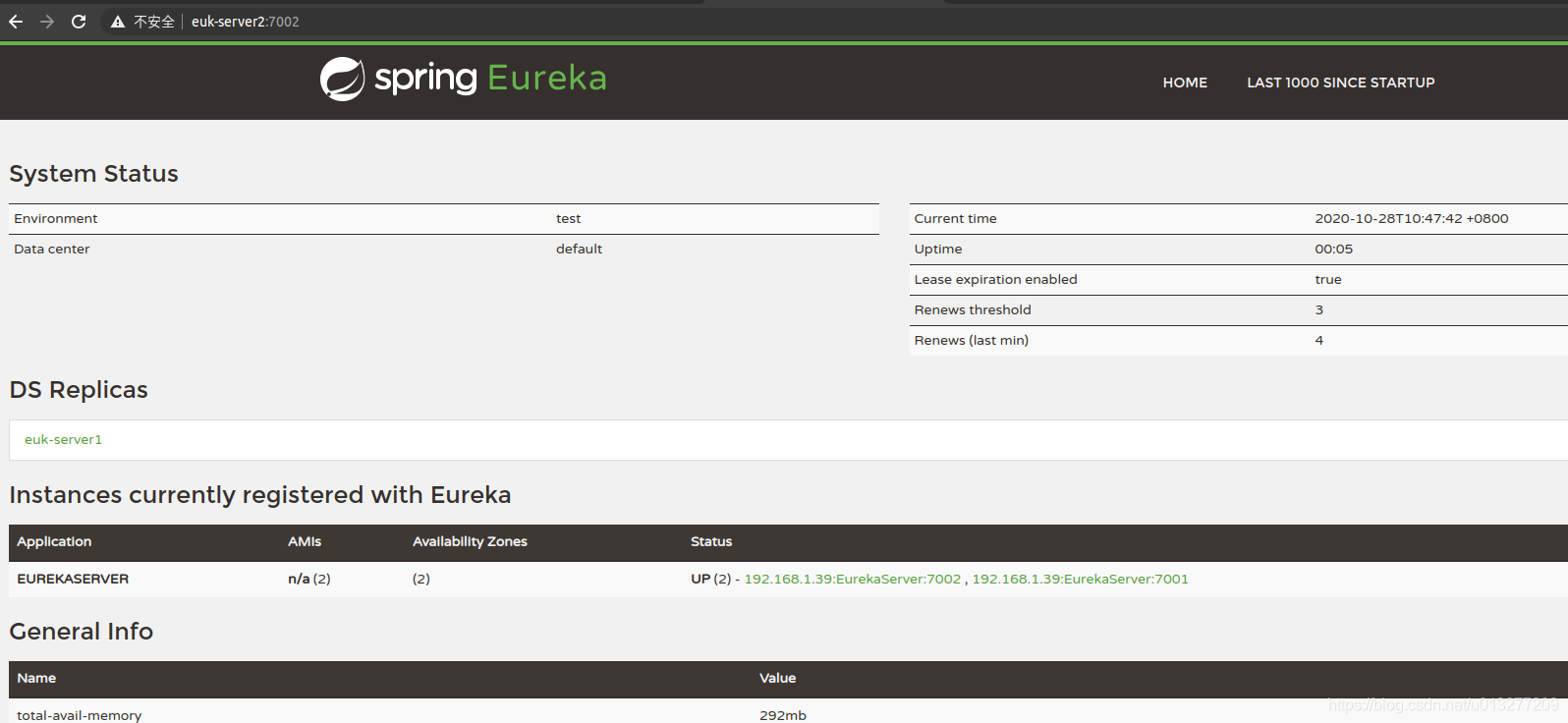Open LAST 1000 SINCE STARTUP page

coord(1340,83)
